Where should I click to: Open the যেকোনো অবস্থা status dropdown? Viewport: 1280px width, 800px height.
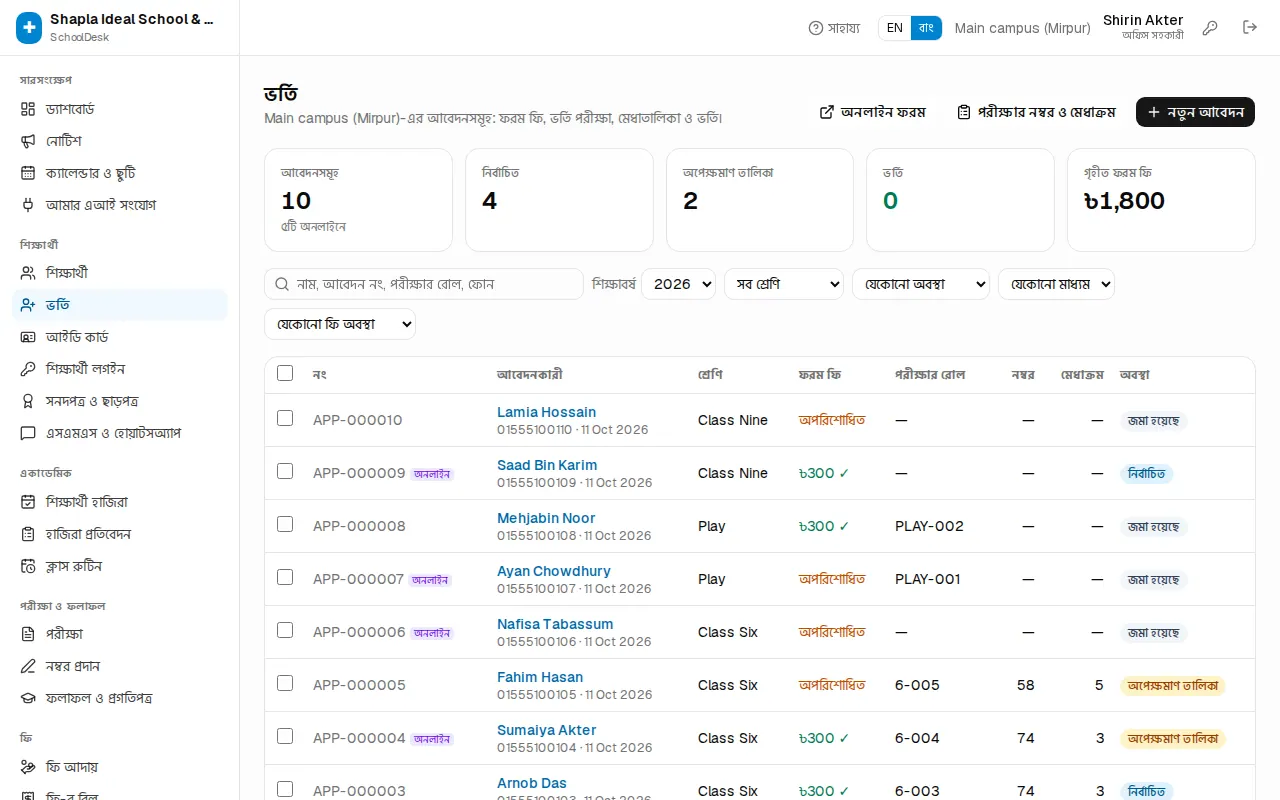click(x=921, y=284)
